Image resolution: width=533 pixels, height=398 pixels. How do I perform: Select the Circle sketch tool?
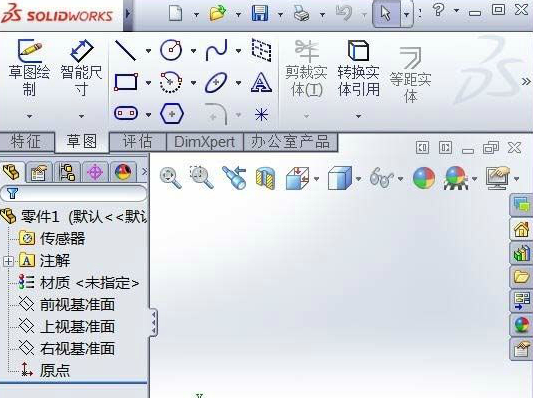click(x=171, y=50)
